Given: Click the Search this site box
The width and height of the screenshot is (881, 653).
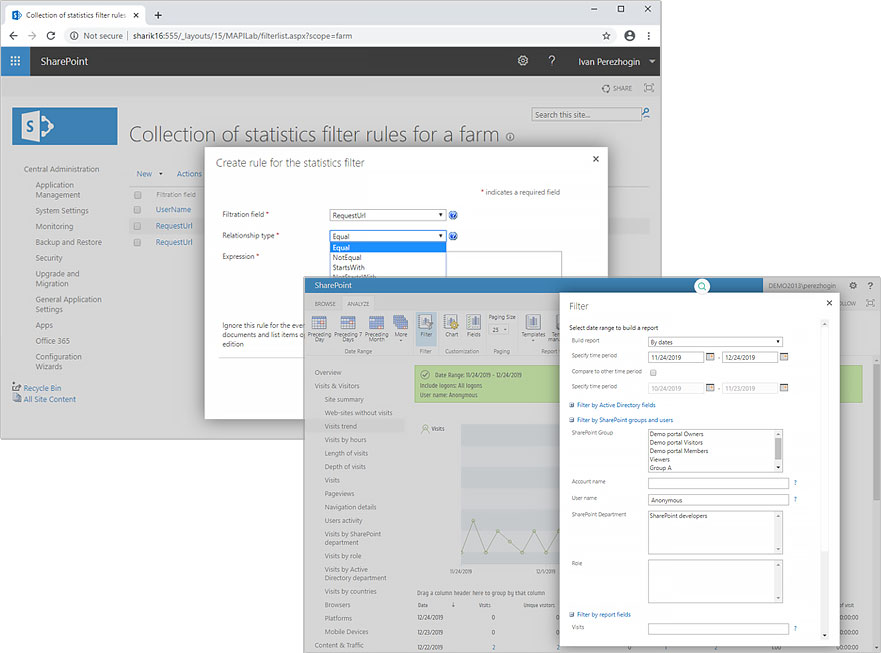Looking at the screenshot, I should pyautogui.click(x=586, y=115).
